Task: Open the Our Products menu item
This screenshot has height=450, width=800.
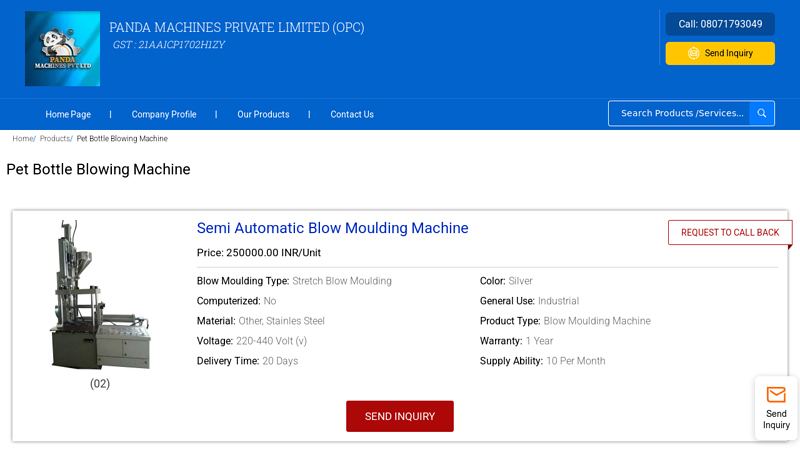Action: [x=263, y=114]
